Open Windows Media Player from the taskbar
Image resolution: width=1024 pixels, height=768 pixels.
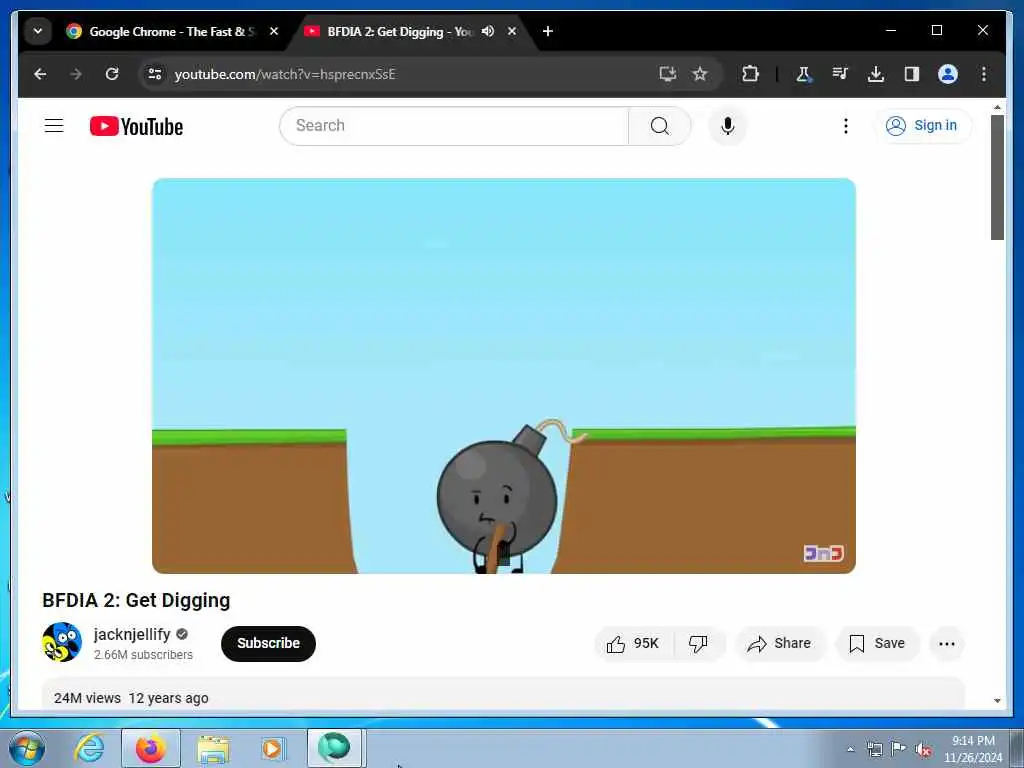[272, 748]
